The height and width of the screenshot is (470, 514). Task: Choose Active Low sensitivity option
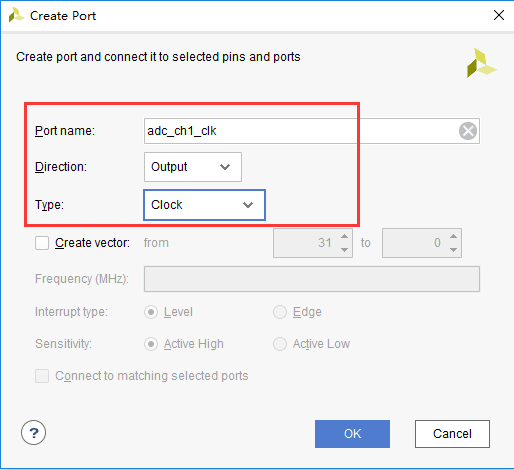280,344
